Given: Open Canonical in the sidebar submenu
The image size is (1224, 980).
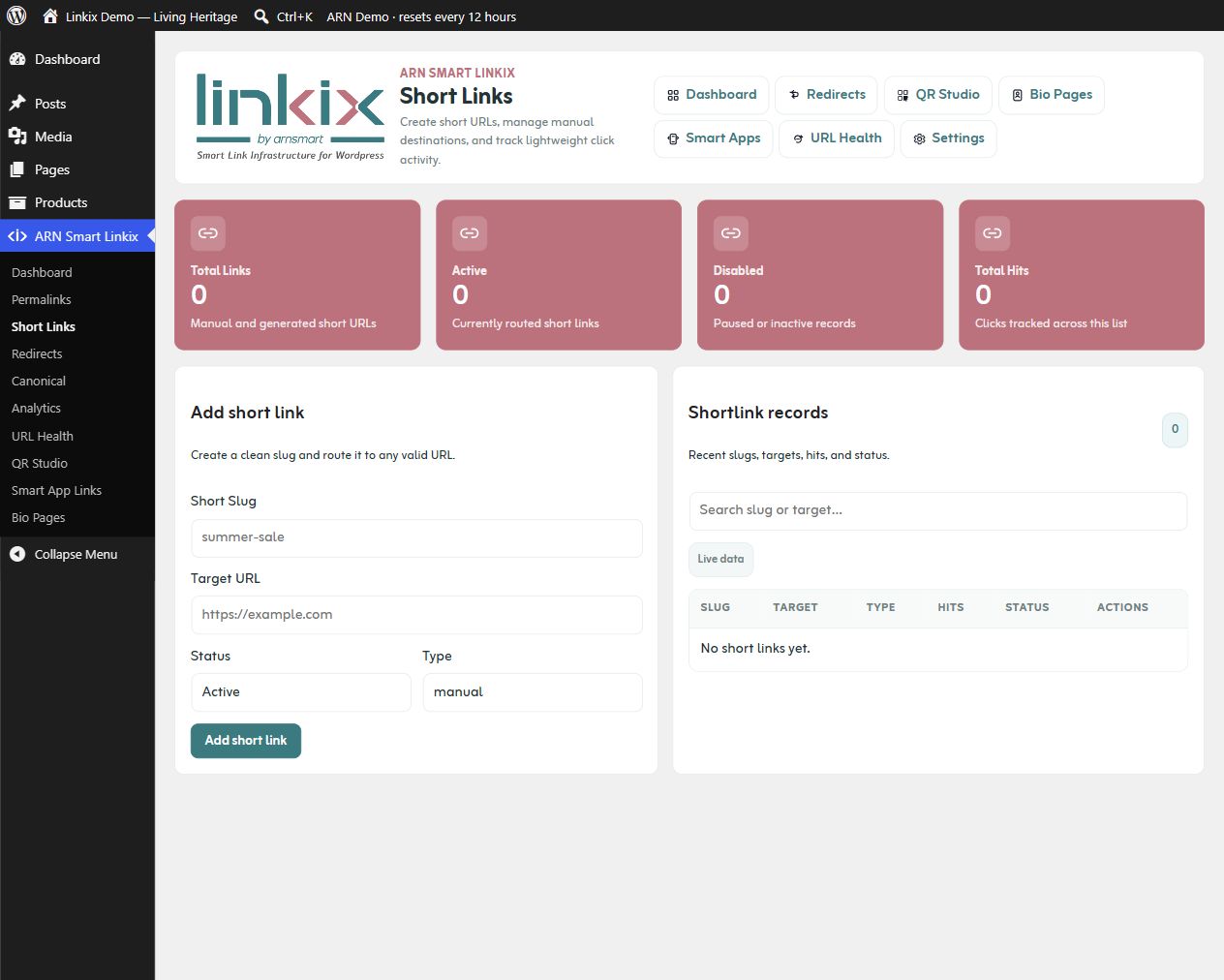Looking at the screenshot, I should [x=39, y=382].
